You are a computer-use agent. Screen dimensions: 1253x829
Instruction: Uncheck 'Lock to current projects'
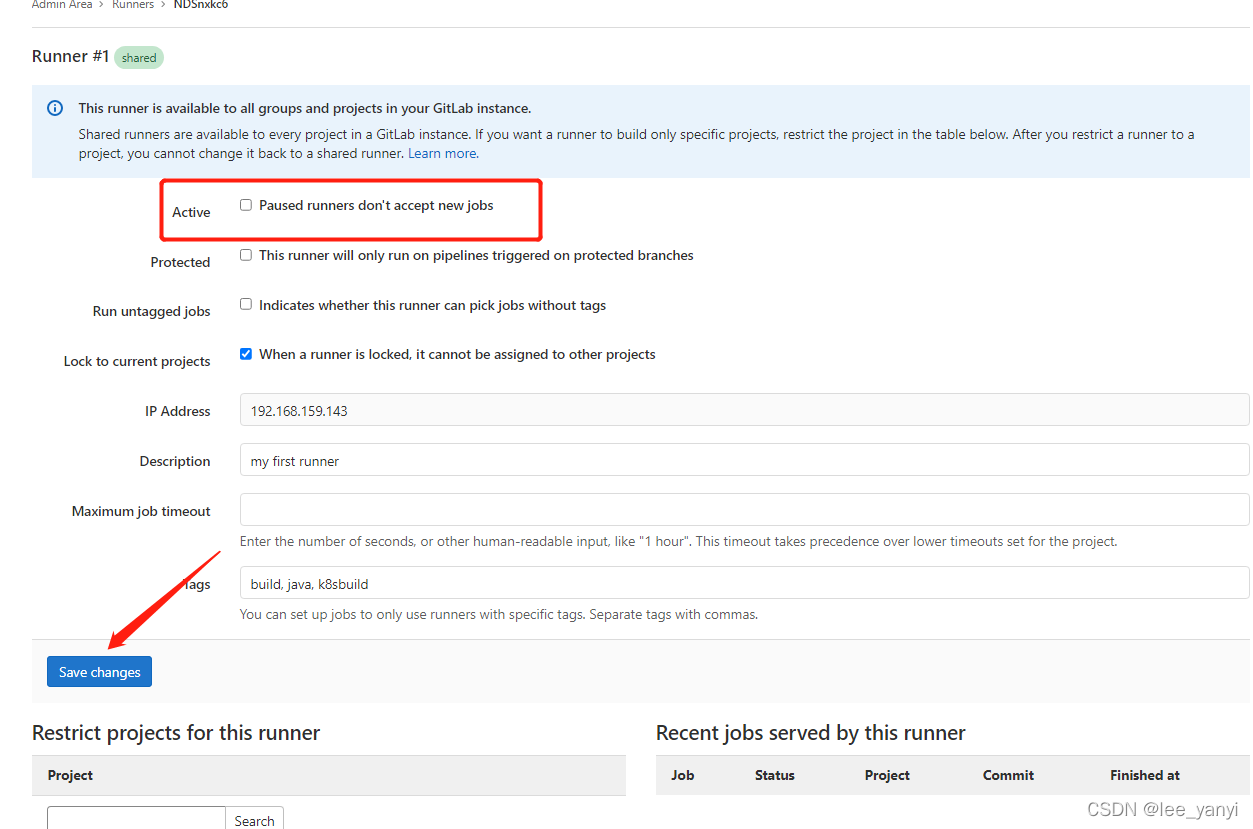(245, 353)
